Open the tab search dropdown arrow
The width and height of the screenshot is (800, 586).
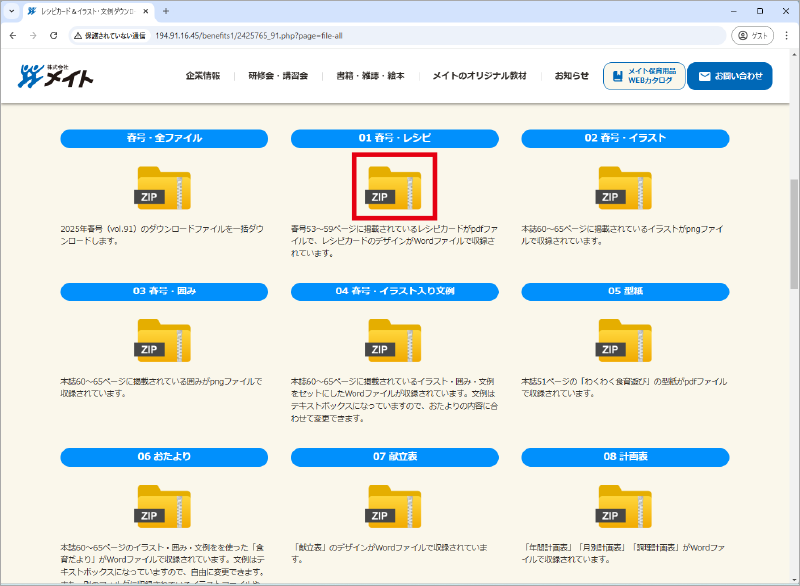pos(12,11)
